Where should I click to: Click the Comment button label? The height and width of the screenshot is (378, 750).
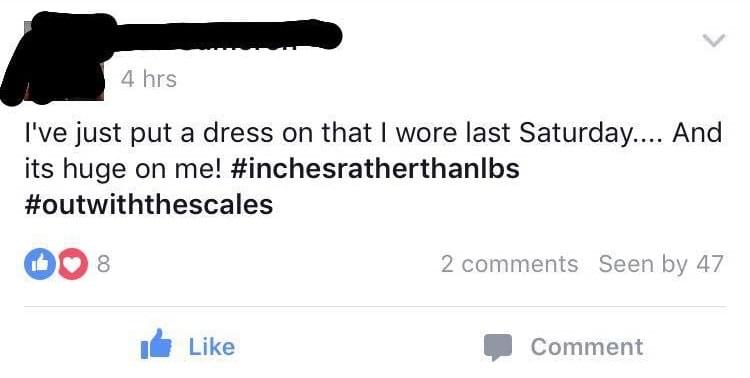click(x=587, y=347)
